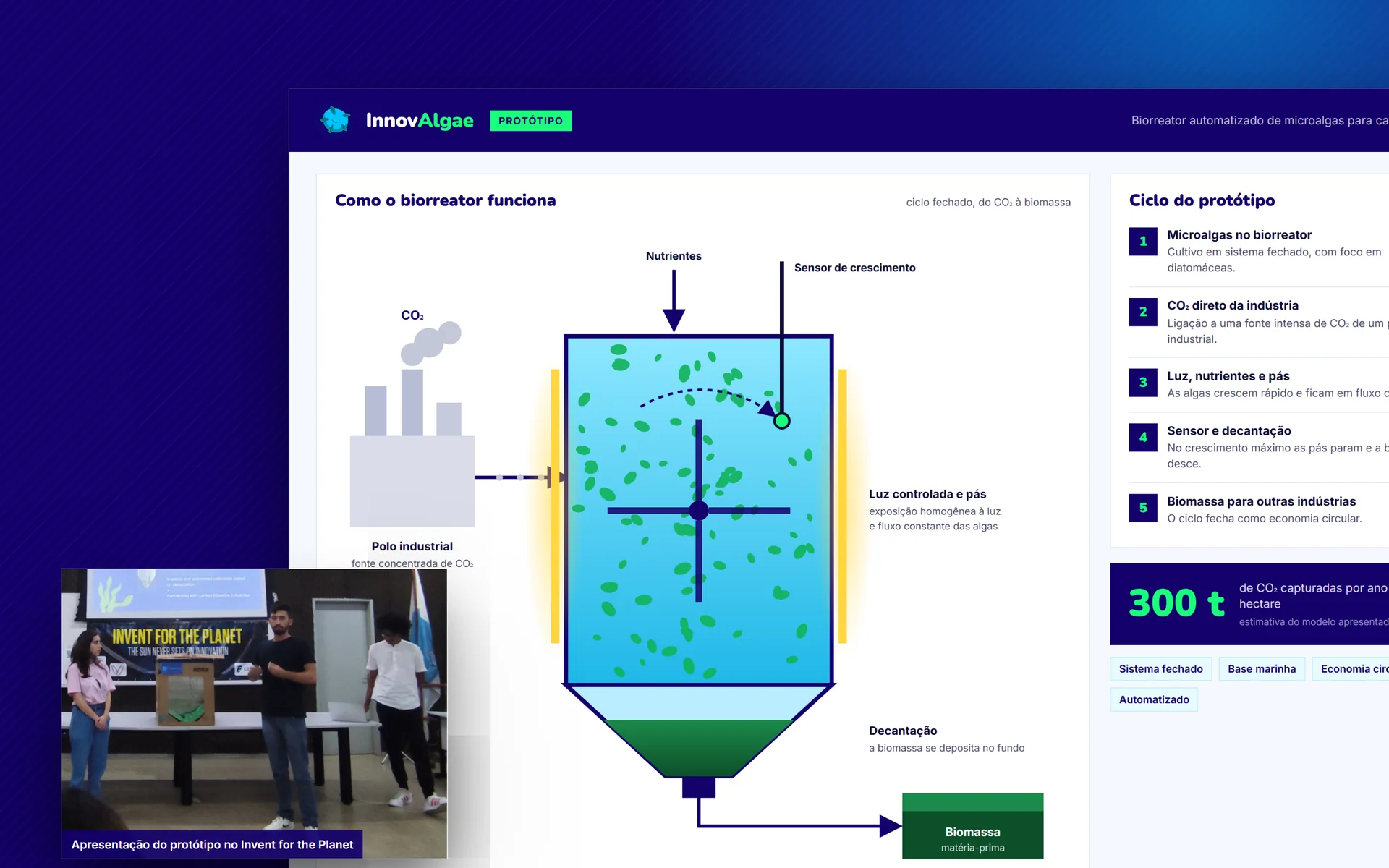This screenshot has height=868, width=1389.
Task: Select the Base marinha tag
Action: point(1261,669)
